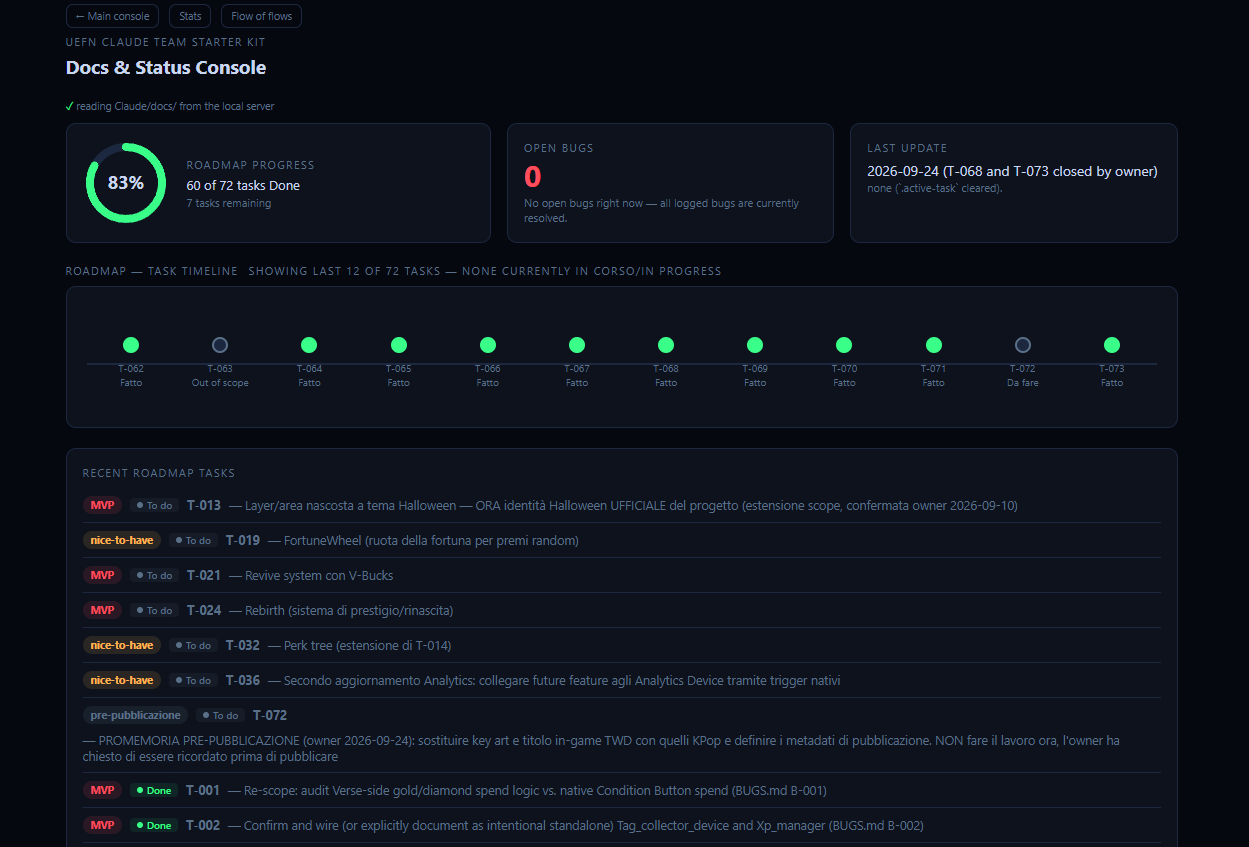Click the open bugs count 0
Image resolution: width=1249 pixels, height=847 pixels.
533,177
